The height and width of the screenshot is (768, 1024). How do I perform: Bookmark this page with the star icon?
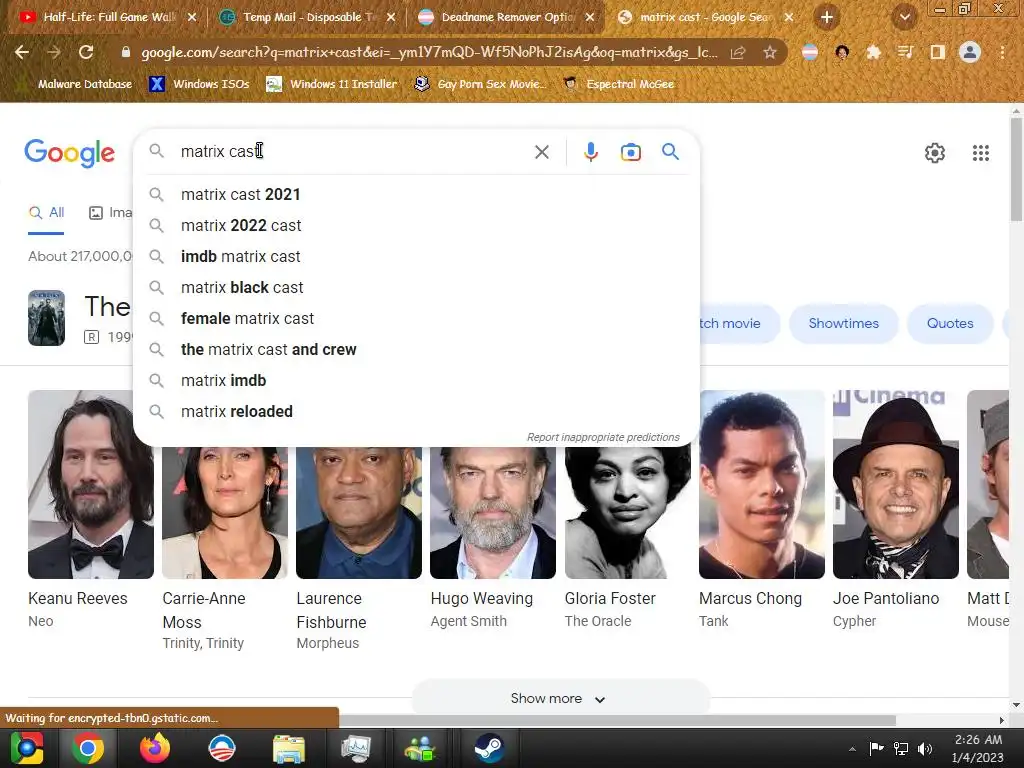tap(770, 52)
